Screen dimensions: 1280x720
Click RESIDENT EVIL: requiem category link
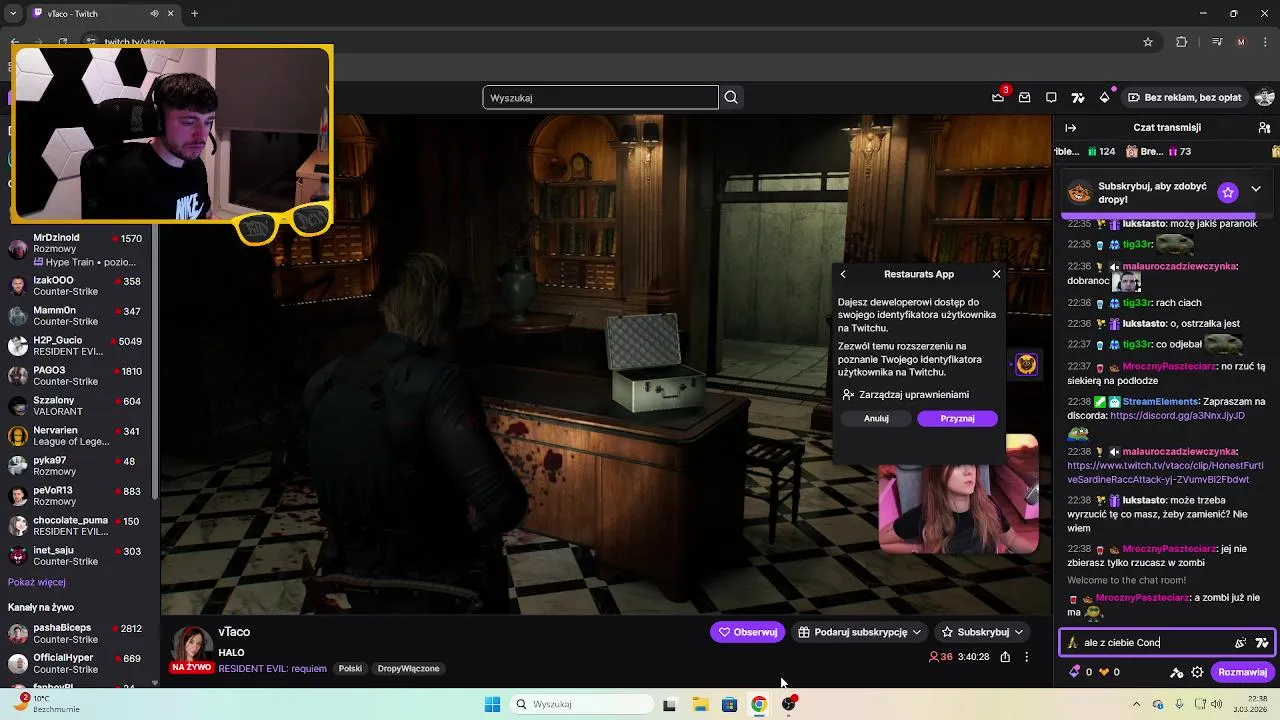pos(272,668)
